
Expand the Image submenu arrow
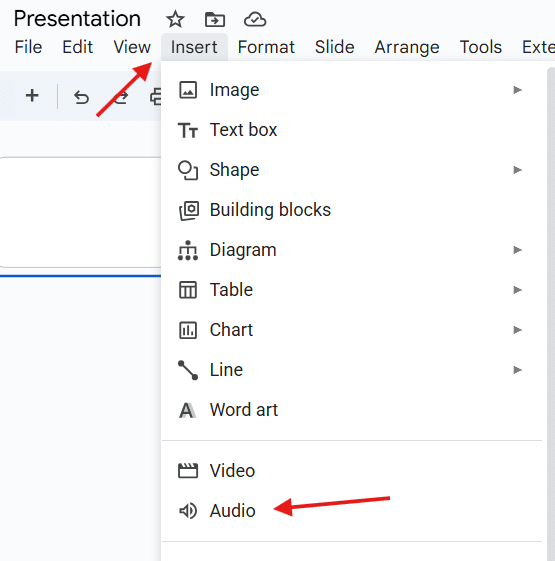(517, 90)
